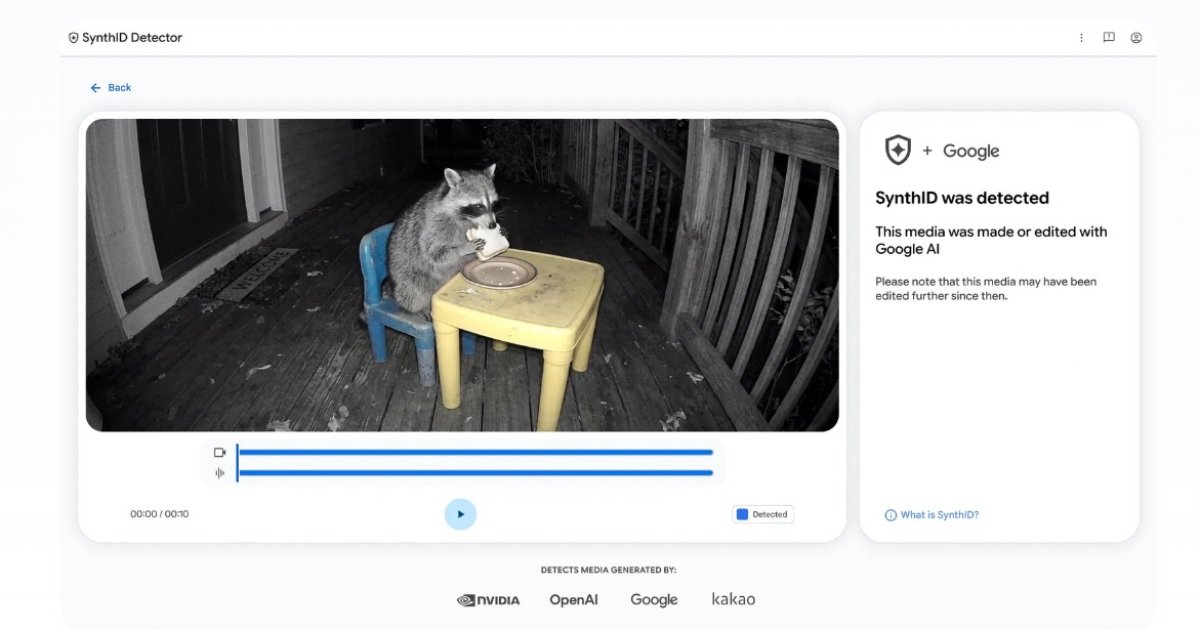The height and width of the screenshot is (630, 1200).
Task: Click the Back arrow icon
Action: coord(96,88)
